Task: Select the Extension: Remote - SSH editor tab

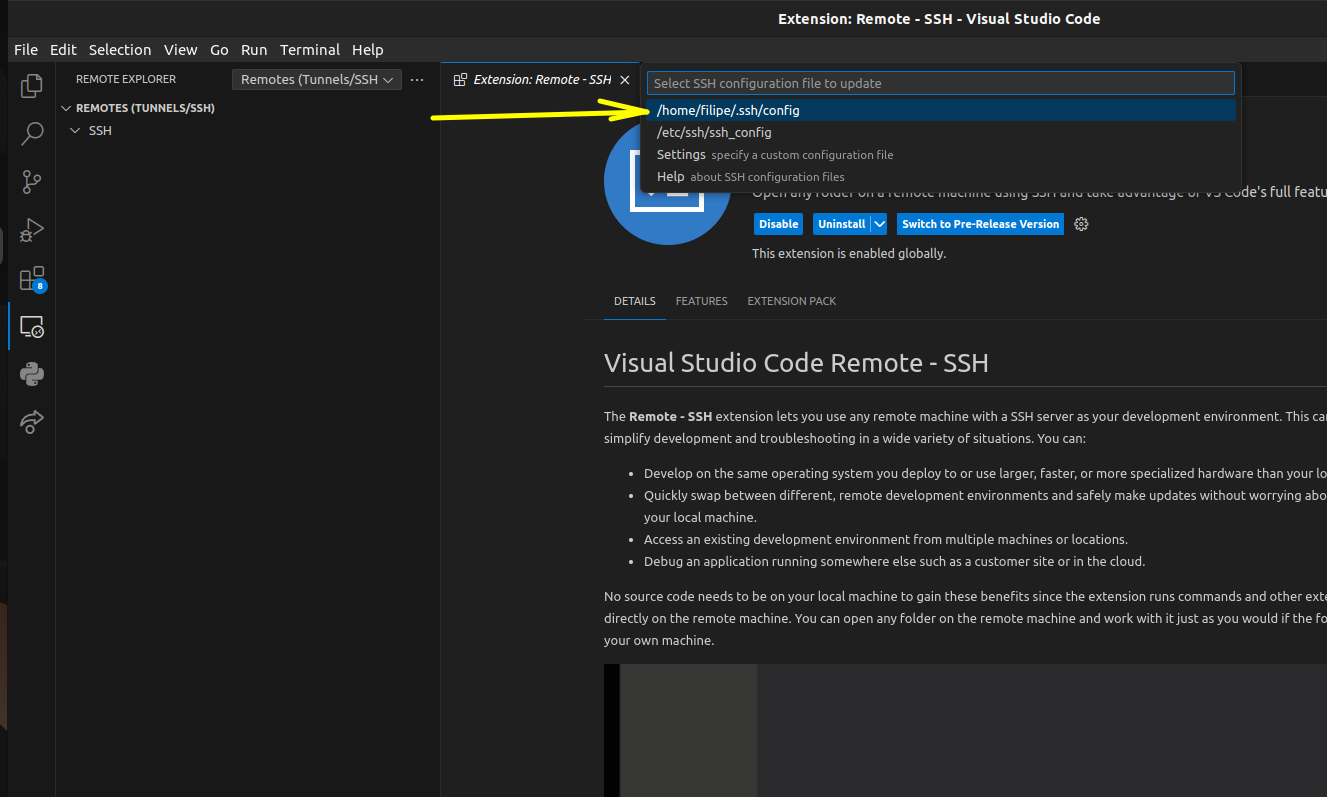Action: pos(541,79)
